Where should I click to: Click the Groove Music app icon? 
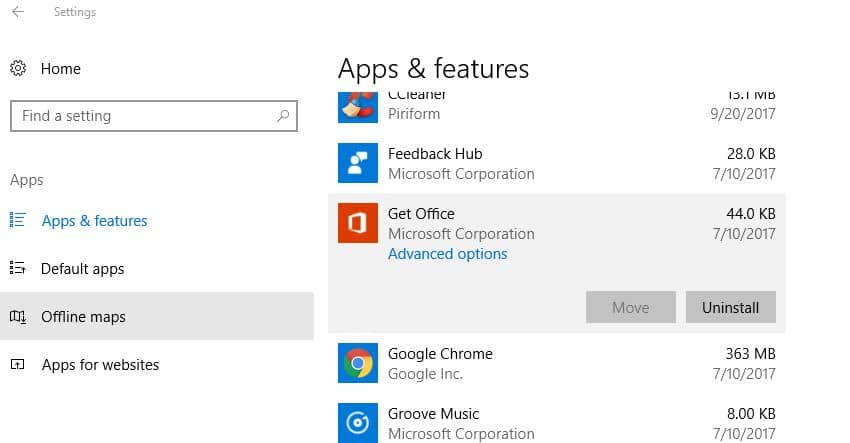coord(357,421)
